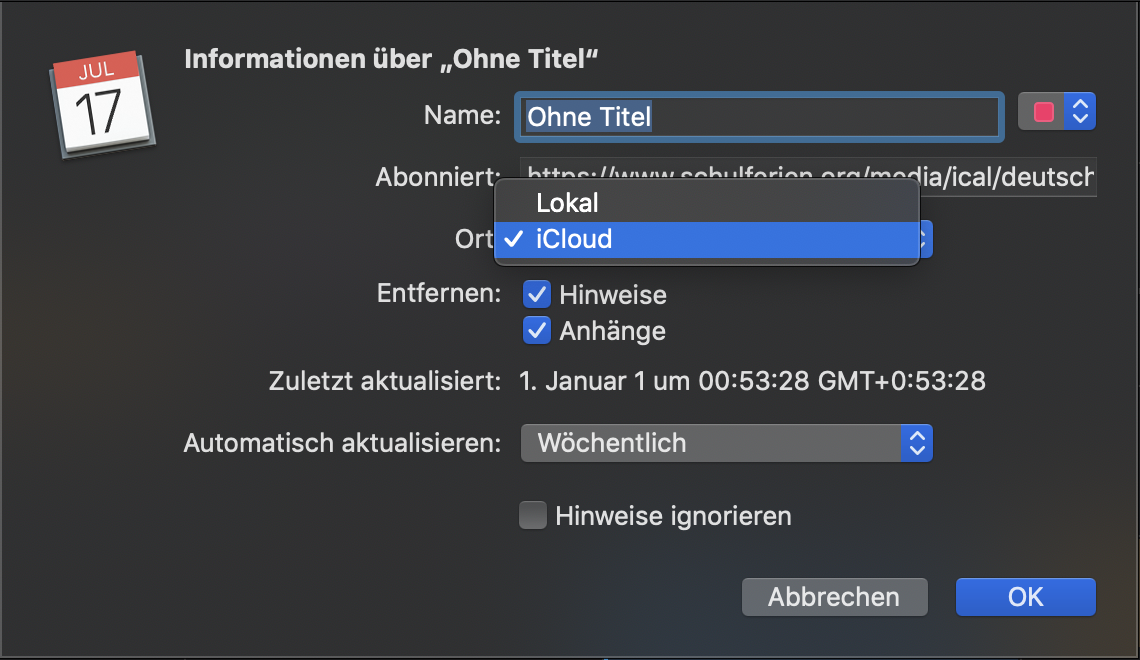This screenshot has height=660, width=1140.
Task: Select the Ohne Titel name field
Action: coord(760,117)
